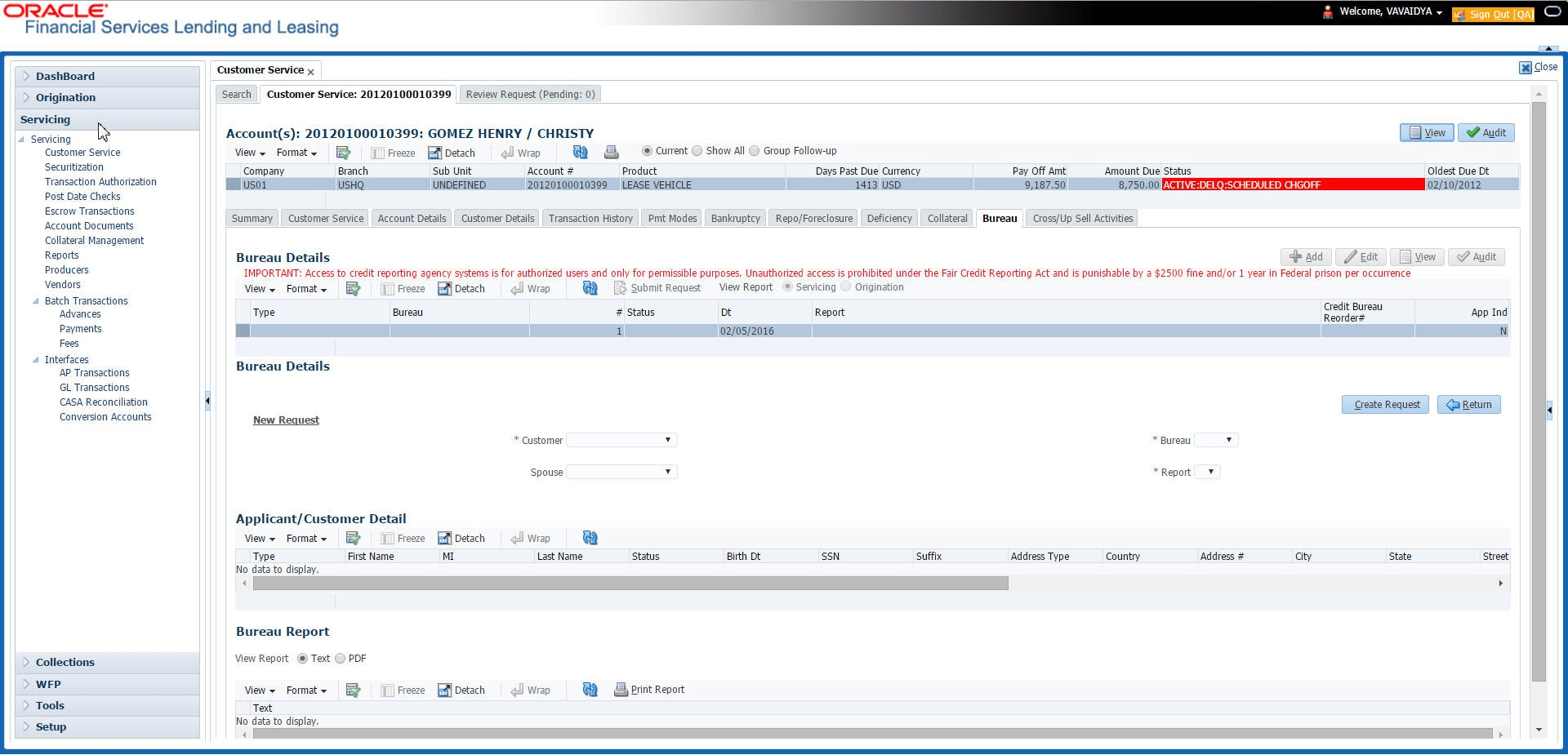Open the Customer dropdown under New Request
This screenshot has height=755, width=1568.
click(x=621, y=440)
